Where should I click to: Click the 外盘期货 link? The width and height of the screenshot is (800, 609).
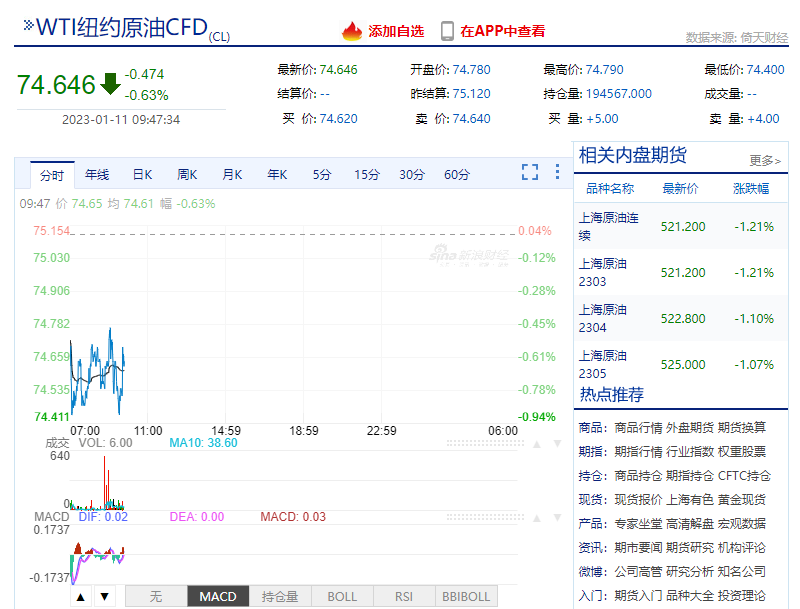(690, 427)
